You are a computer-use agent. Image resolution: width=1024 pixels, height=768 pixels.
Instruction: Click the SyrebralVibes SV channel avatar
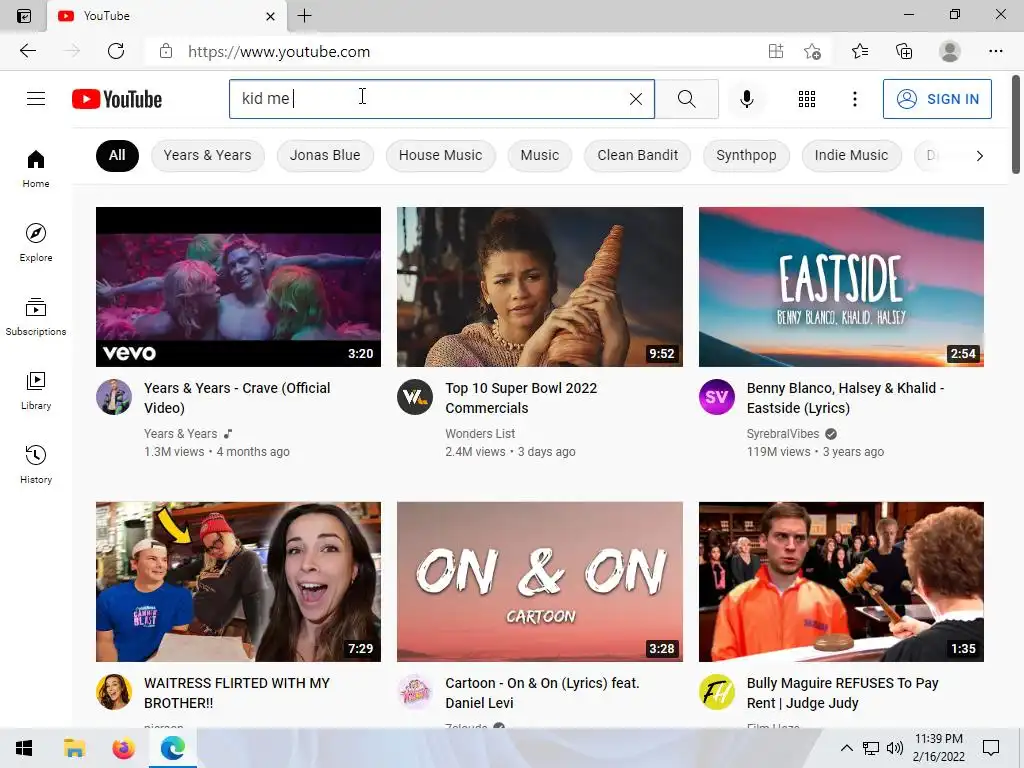coord(716,397)
